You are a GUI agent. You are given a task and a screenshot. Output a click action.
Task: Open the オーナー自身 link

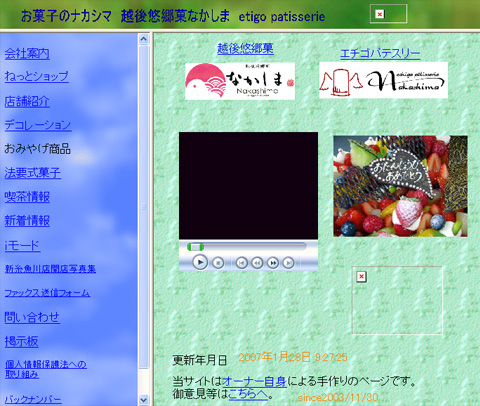coord(254,381)
